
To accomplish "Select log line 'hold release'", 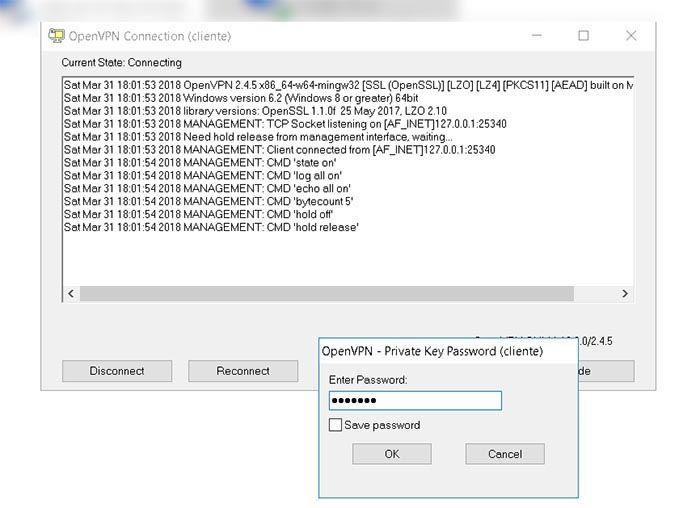I will pyautogui.click(x=211, y=227).
